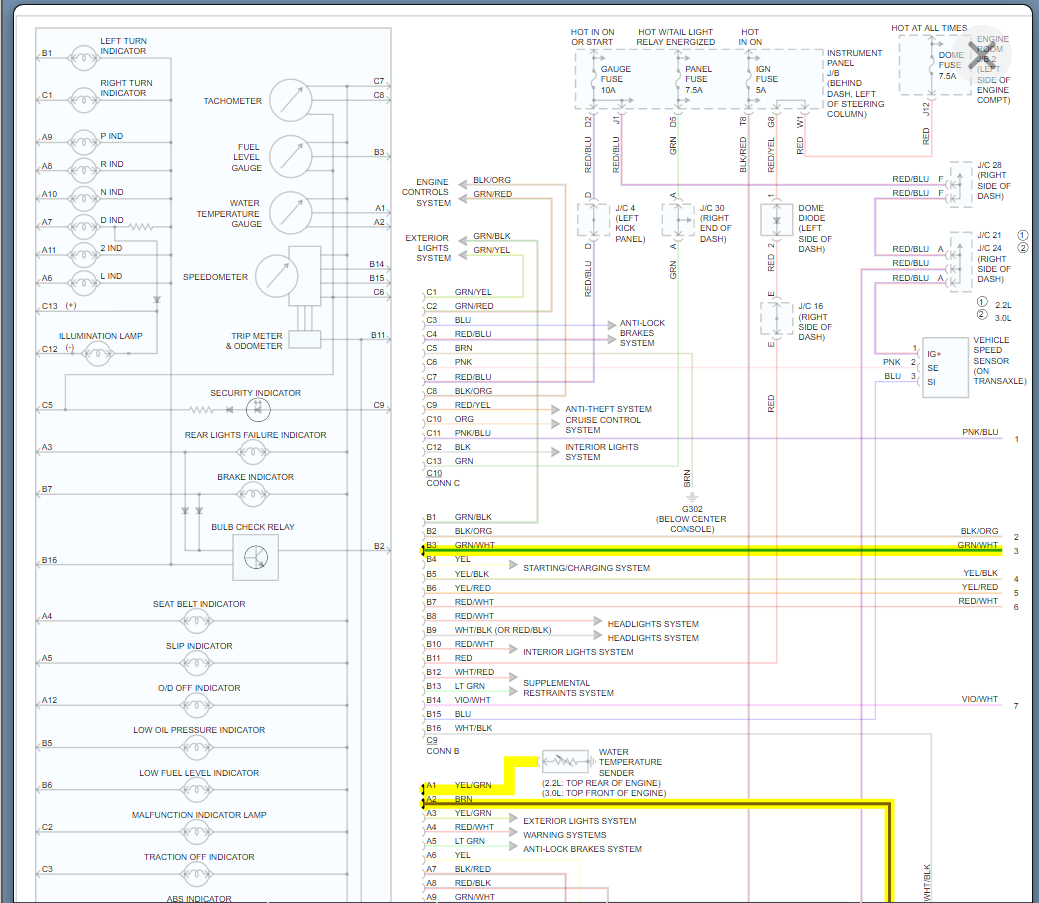
Task: Click the Fuel Level Gauge symbol
Action: coord(290,156)
